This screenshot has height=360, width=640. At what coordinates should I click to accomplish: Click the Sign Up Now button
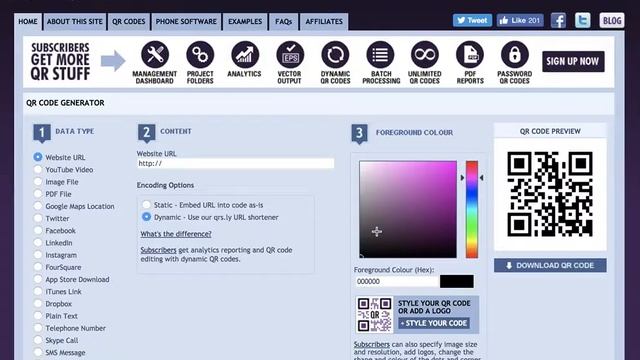tap(573, 61)
